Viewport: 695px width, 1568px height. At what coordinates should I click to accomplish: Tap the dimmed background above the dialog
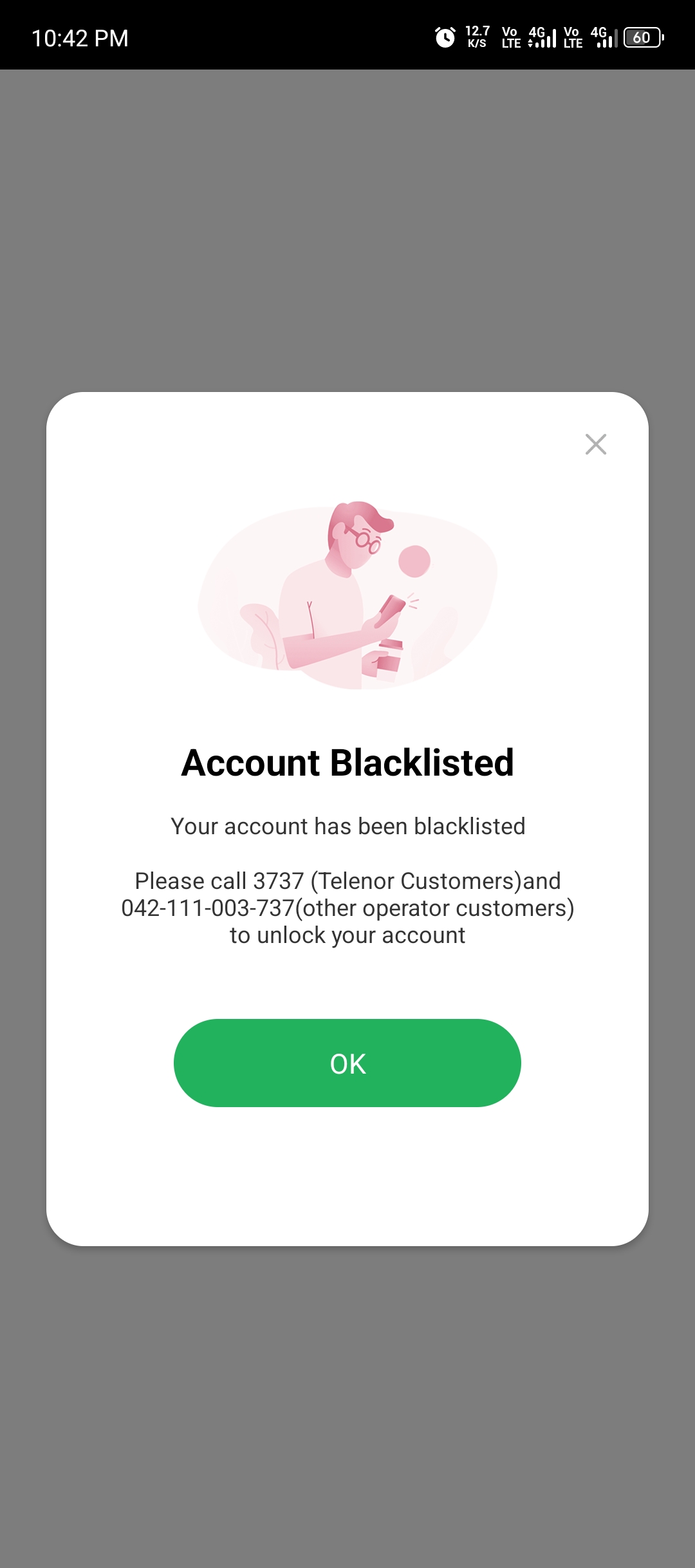(x=347, y=230)
